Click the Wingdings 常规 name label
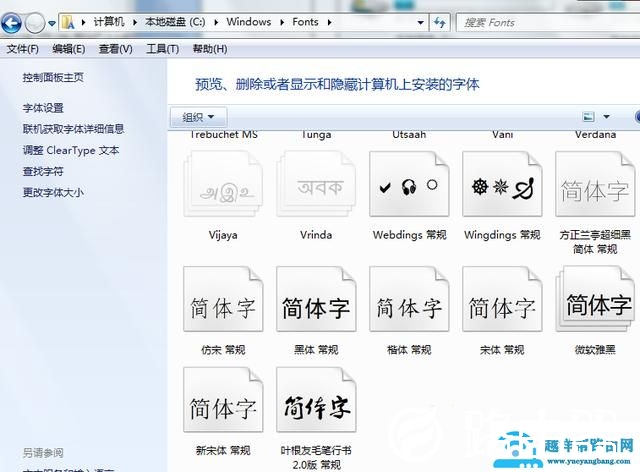 tap(502, 235)
